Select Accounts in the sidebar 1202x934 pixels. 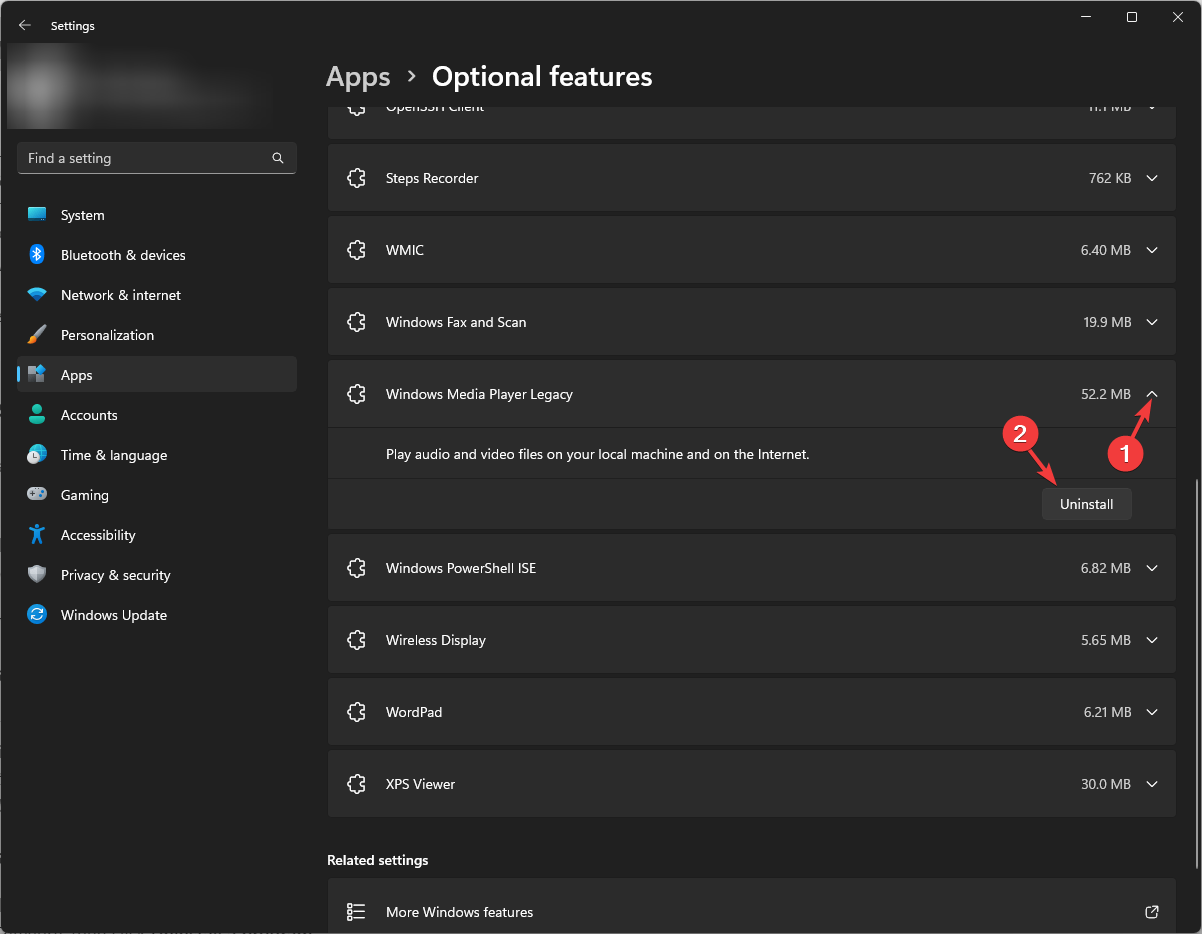point(157,415)
